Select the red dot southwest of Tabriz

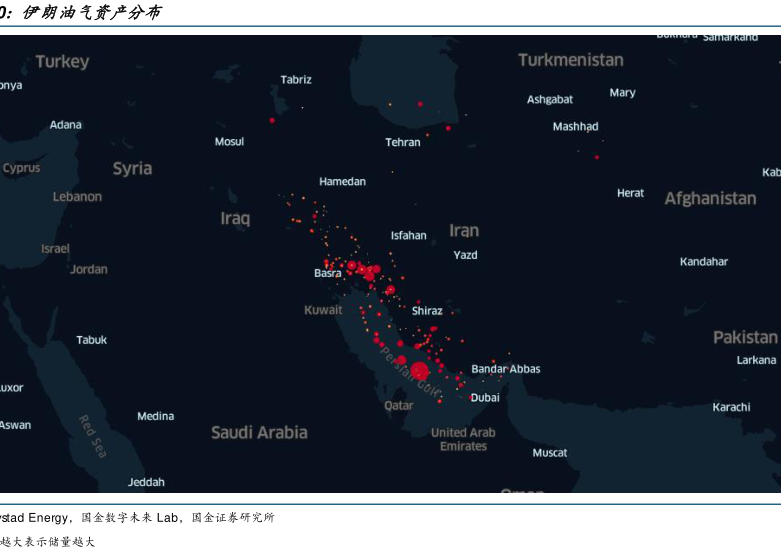(272, 120)
